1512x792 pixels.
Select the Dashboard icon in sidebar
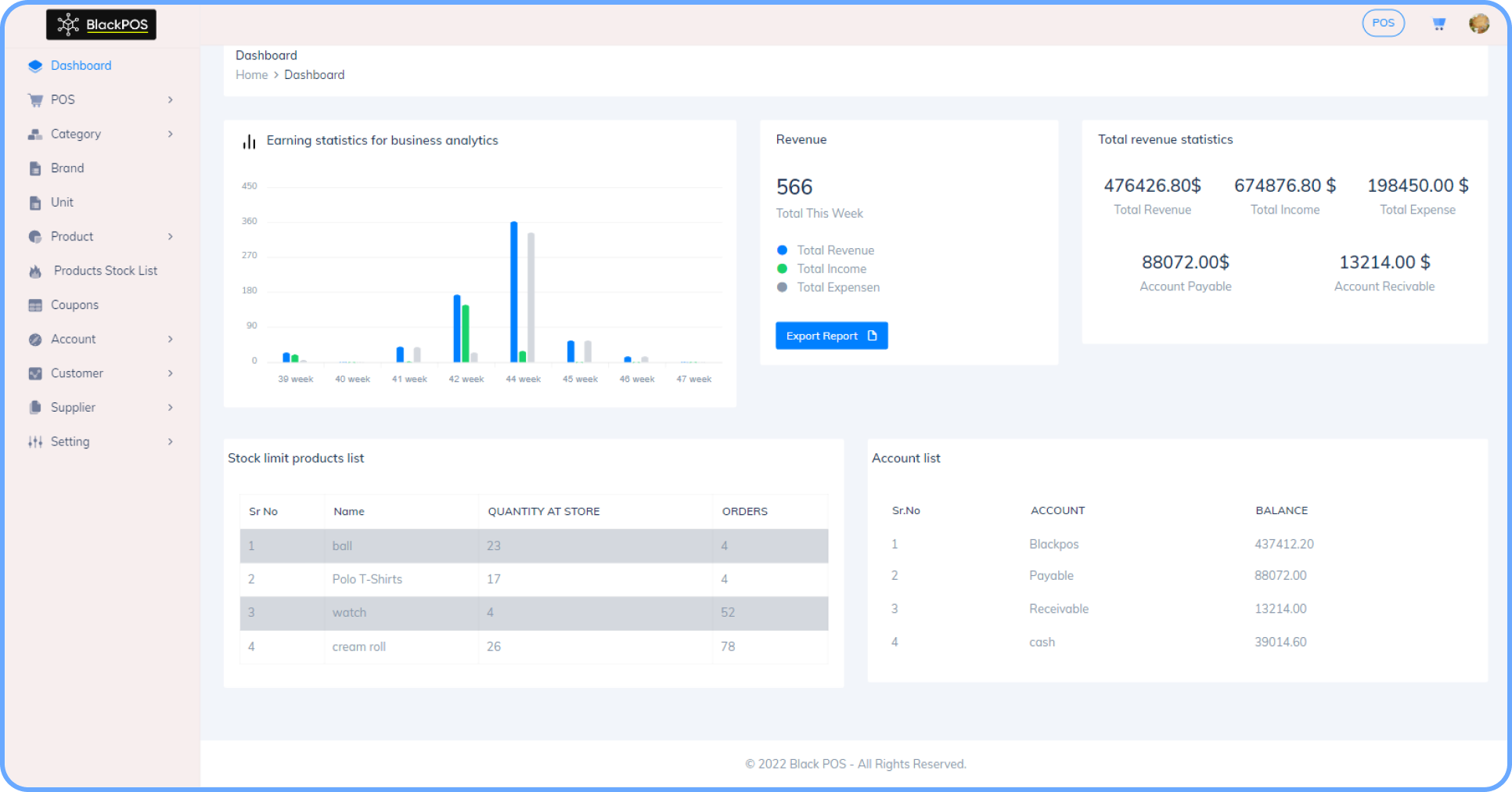tap(35, 65)
